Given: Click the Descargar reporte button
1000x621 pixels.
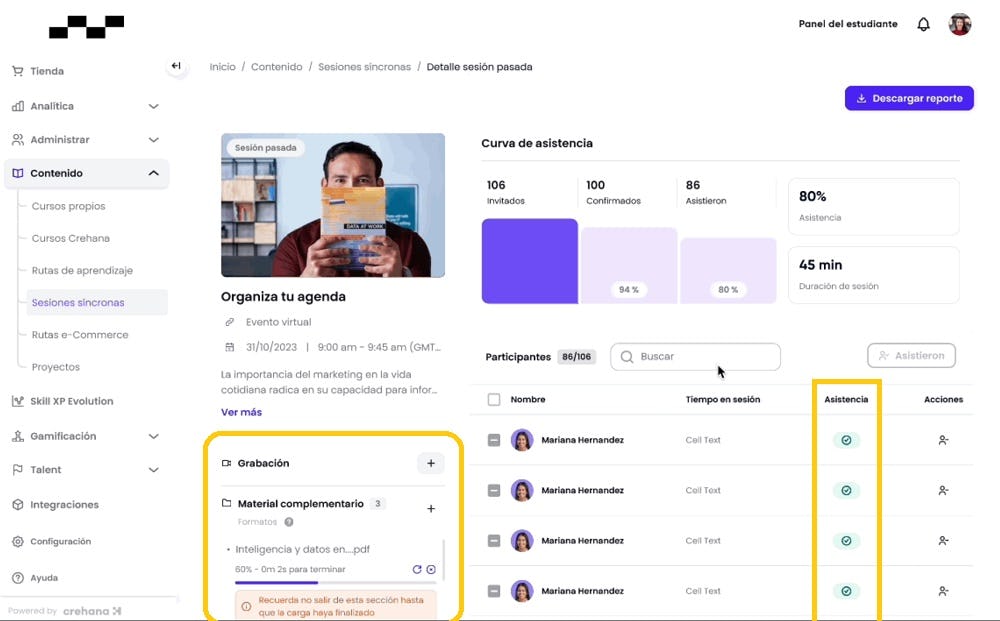Looking at the screenshot, I should tap(908, 98).
